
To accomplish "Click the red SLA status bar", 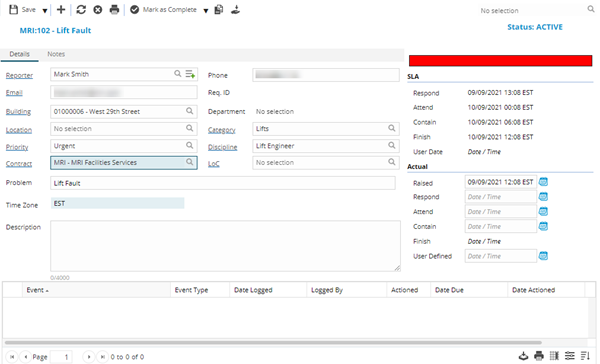I will 500,60.
